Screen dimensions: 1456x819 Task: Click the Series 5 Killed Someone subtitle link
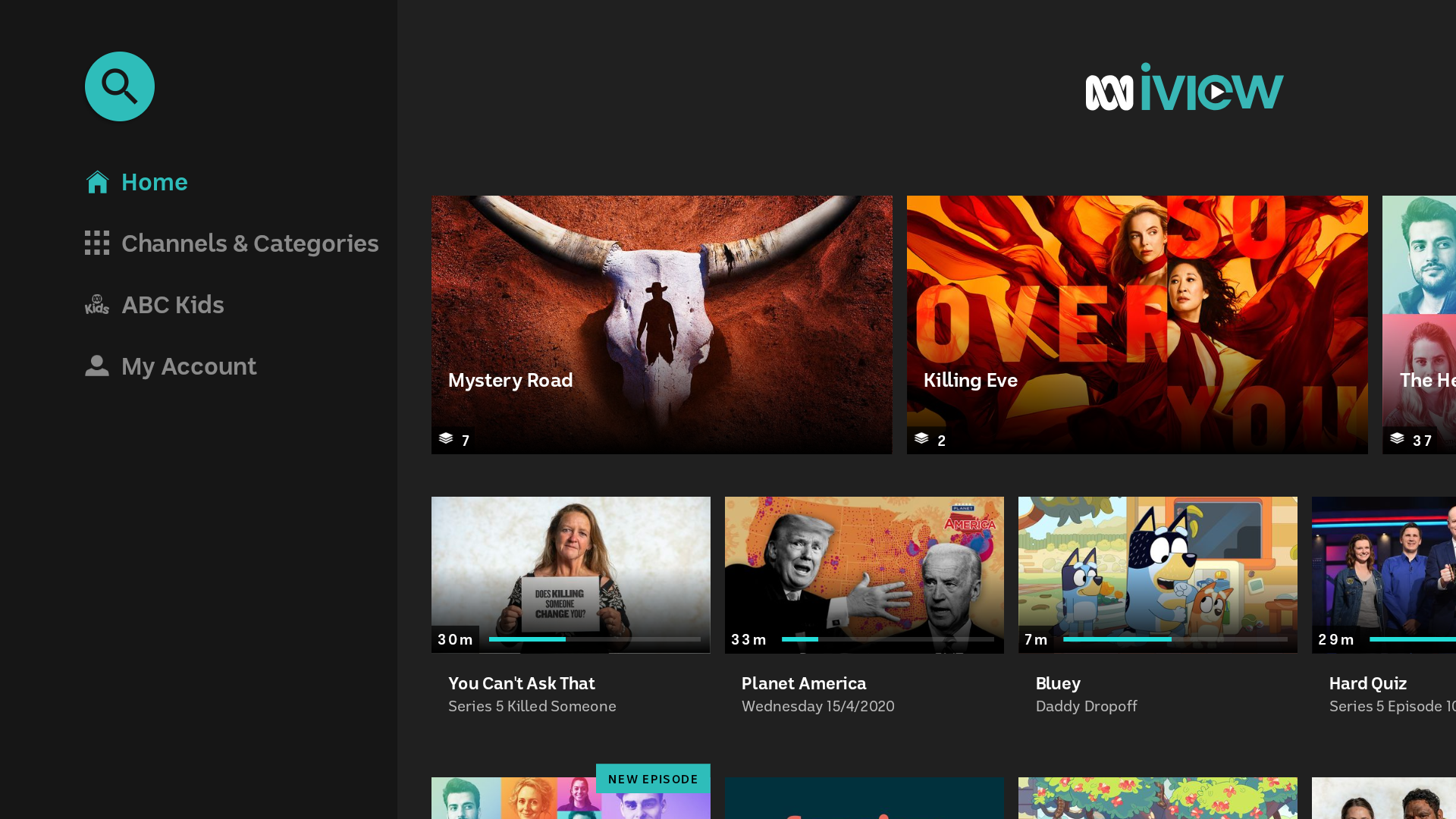pyautogui.click(x=532, y=706)
